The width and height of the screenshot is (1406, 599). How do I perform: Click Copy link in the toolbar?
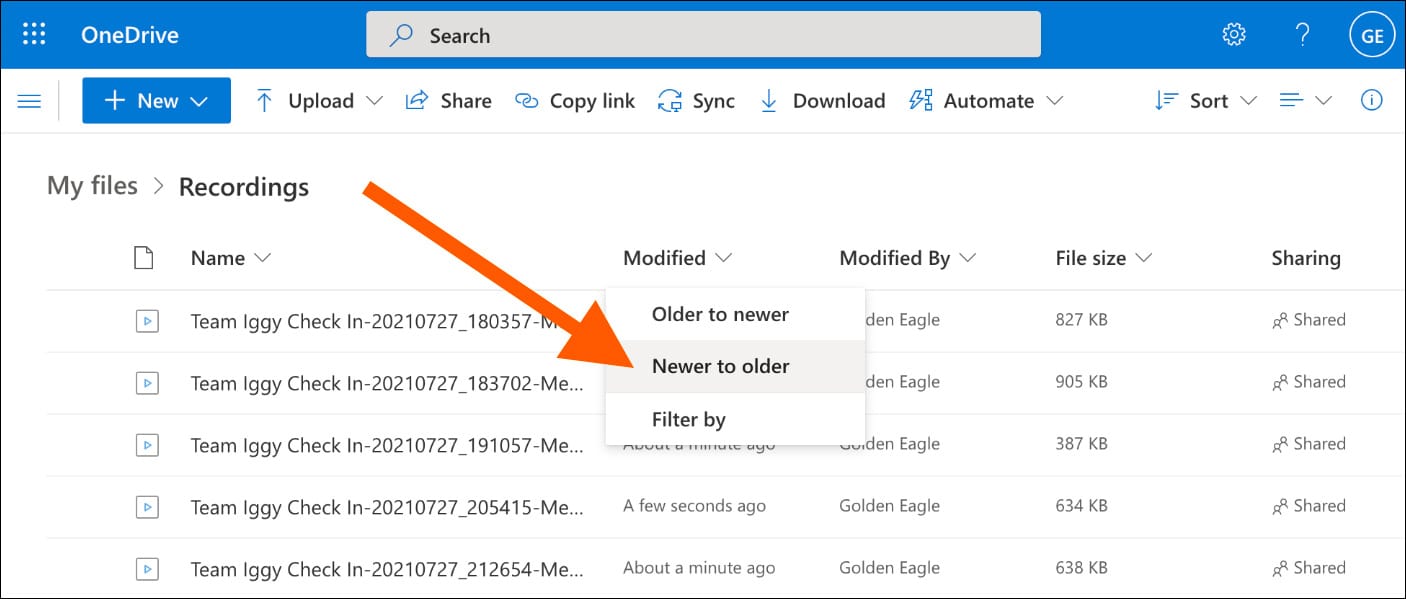(575, 101)
